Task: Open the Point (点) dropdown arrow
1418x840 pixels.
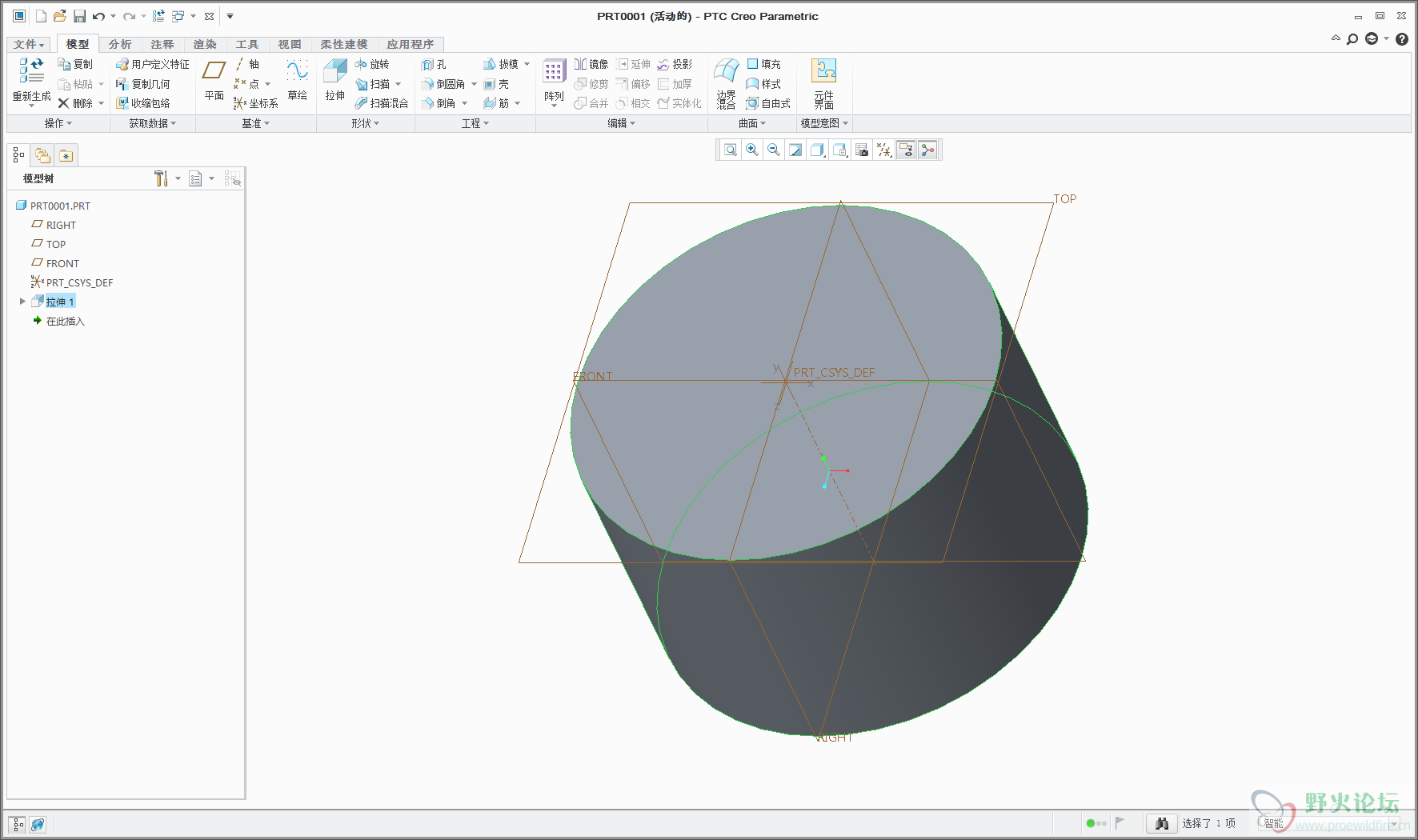Action: [268, 84]
